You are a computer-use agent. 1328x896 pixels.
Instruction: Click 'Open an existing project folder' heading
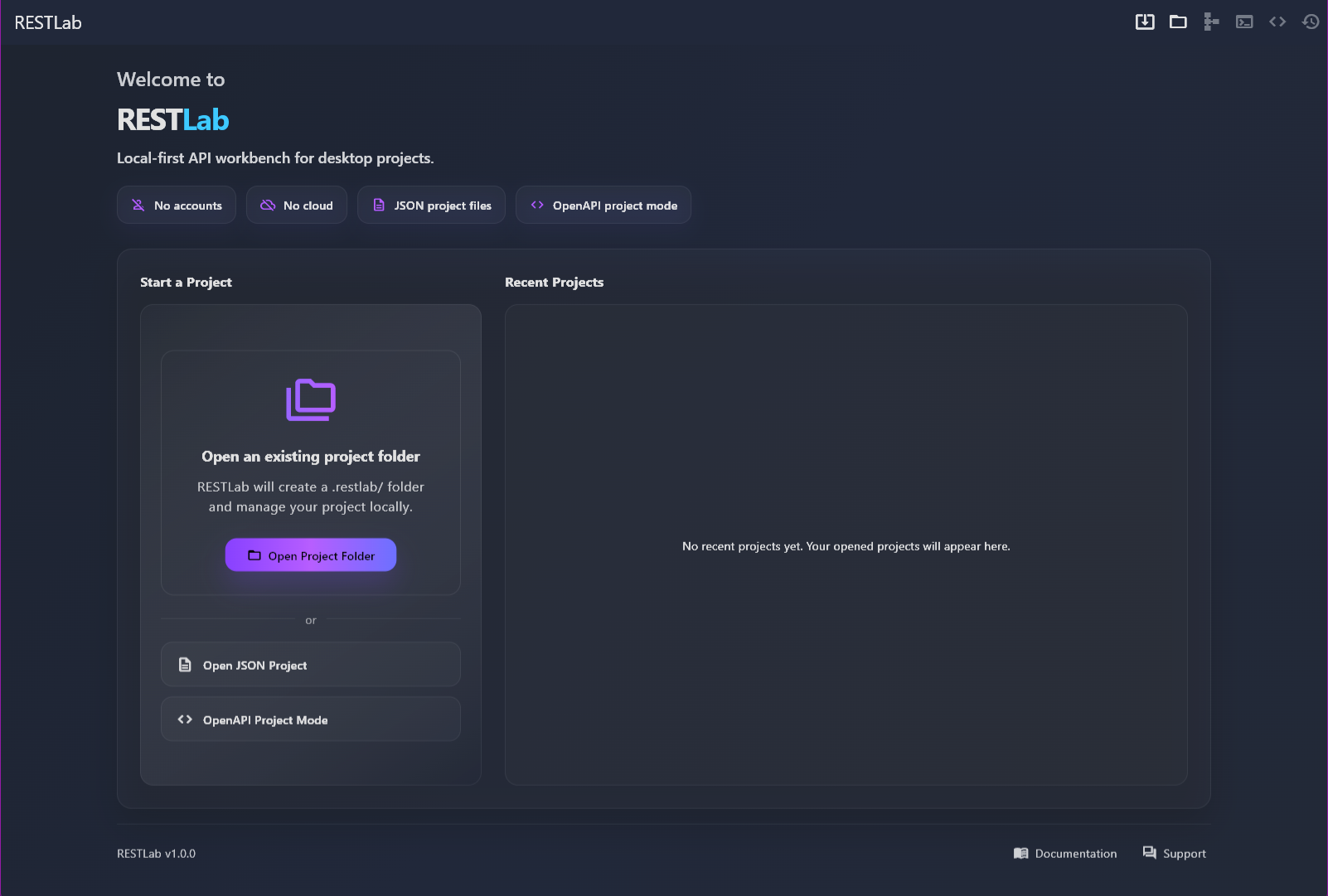311,457
